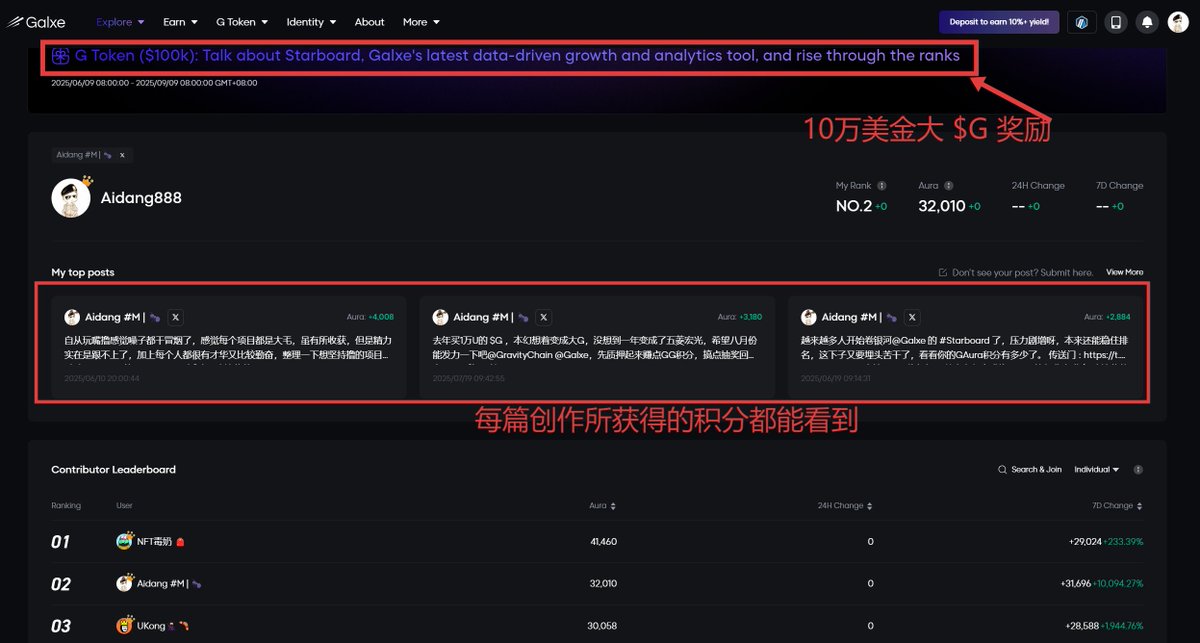
Task: Open the G Token ($100k) Starboard campaign title
Action: [517, 56]
